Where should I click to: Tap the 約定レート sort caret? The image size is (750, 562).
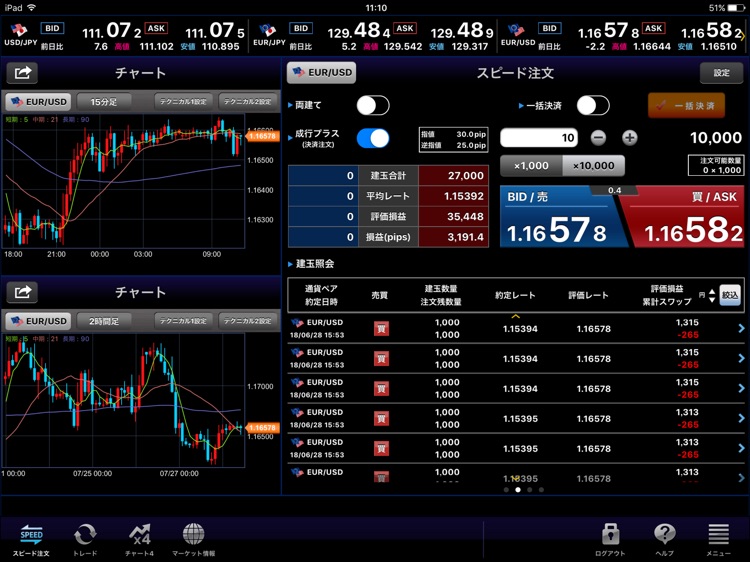pos(516,317)
